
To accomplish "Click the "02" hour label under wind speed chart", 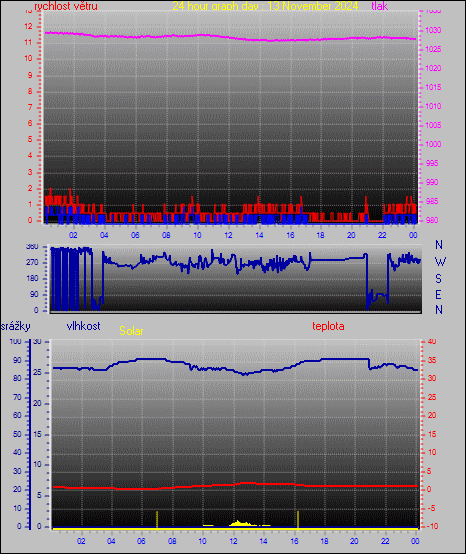I will tap(73, 235).
